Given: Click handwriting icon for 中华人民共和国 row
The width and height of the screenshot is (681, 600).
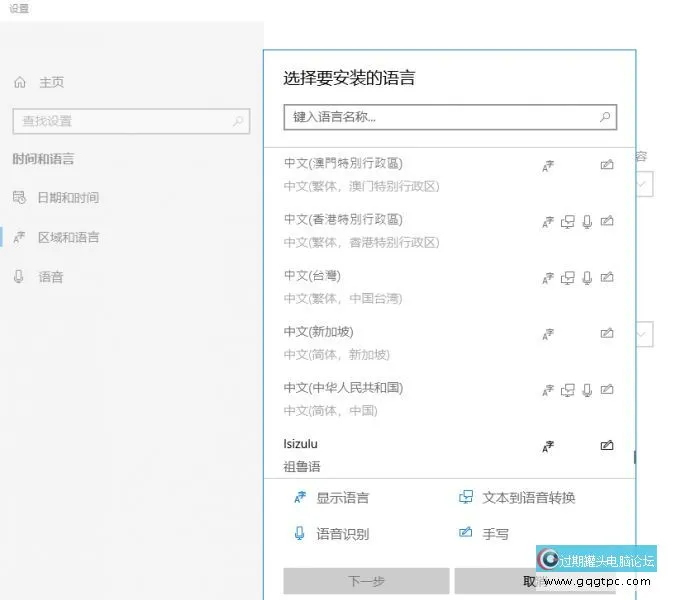Looking at the screenshot, I should pos(607,389).
